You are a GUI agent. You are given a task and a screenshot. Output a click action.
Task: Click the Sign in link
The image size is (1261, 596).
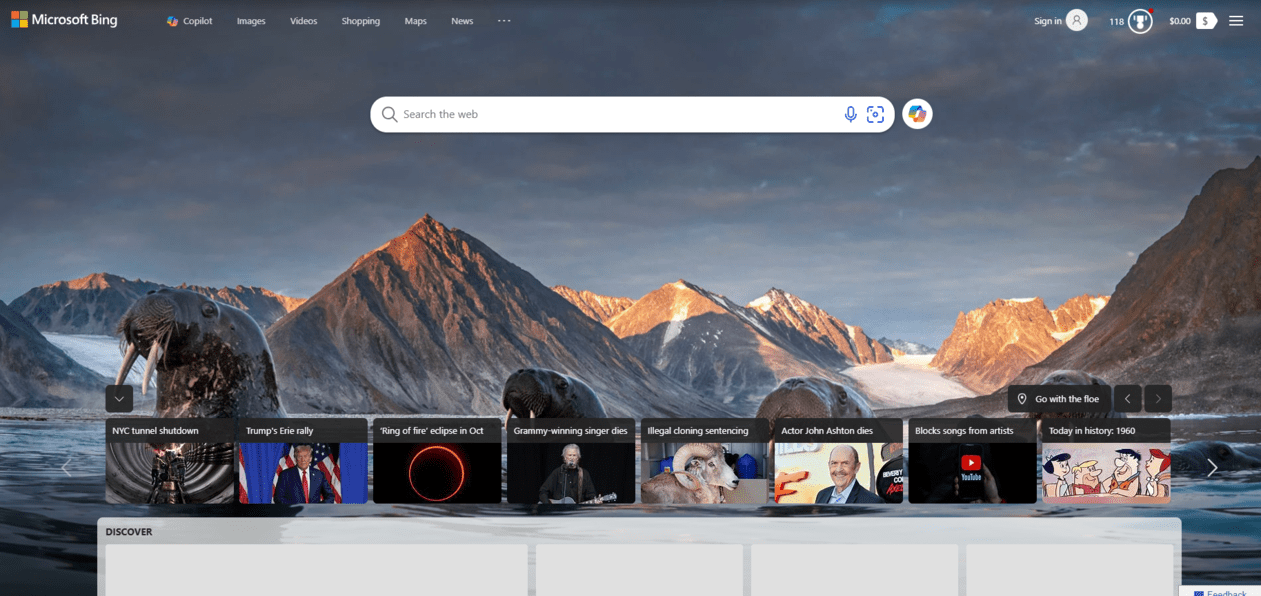click(x=1047, y=21)
